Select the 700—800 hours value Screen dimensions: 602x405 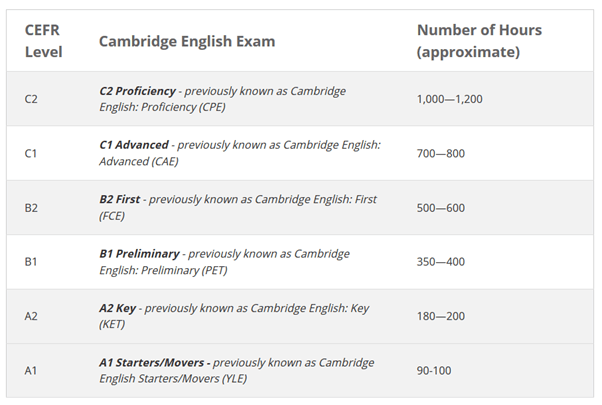pyautogui.click(x=441, y=154)
